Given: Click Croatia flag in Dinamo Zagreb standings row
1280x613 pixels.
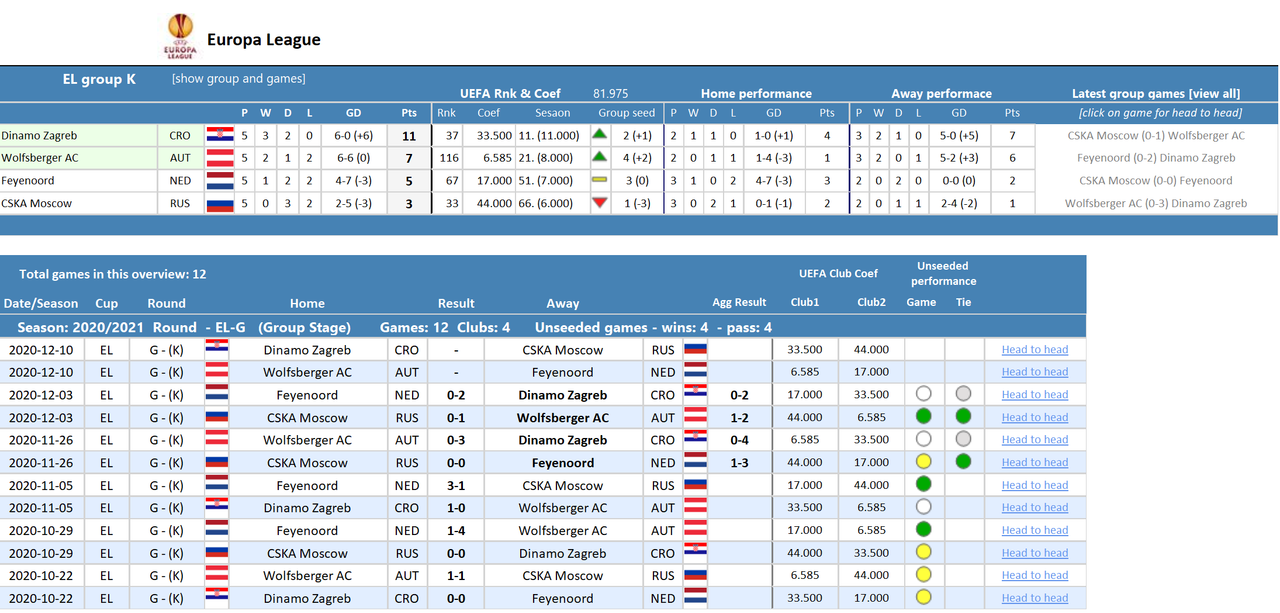Looking at the screenshot, I should click(x=219, y=135).
